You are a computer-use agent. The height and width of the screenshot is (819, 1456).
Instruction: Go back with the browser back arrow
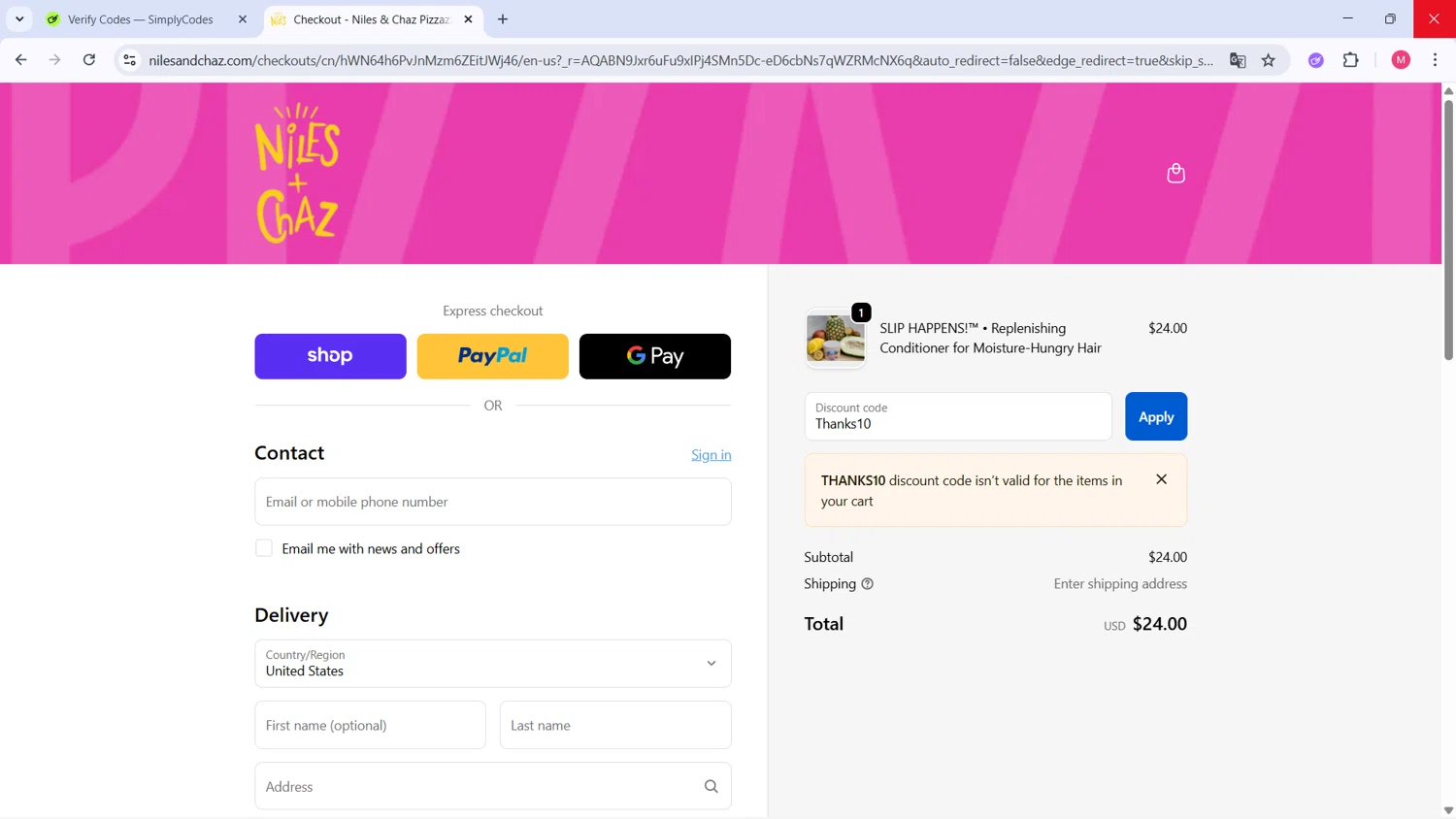coord(21,60)
